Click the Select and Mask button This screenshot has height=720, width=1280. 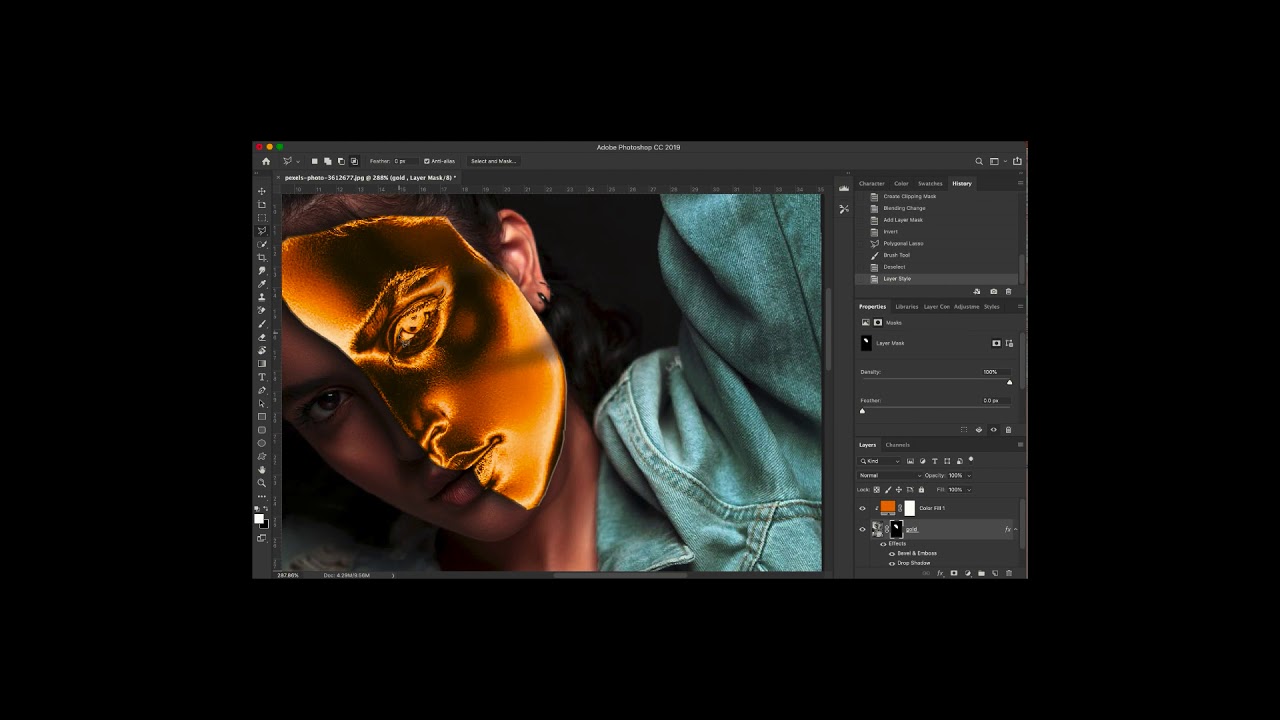(x=493, y=161)
